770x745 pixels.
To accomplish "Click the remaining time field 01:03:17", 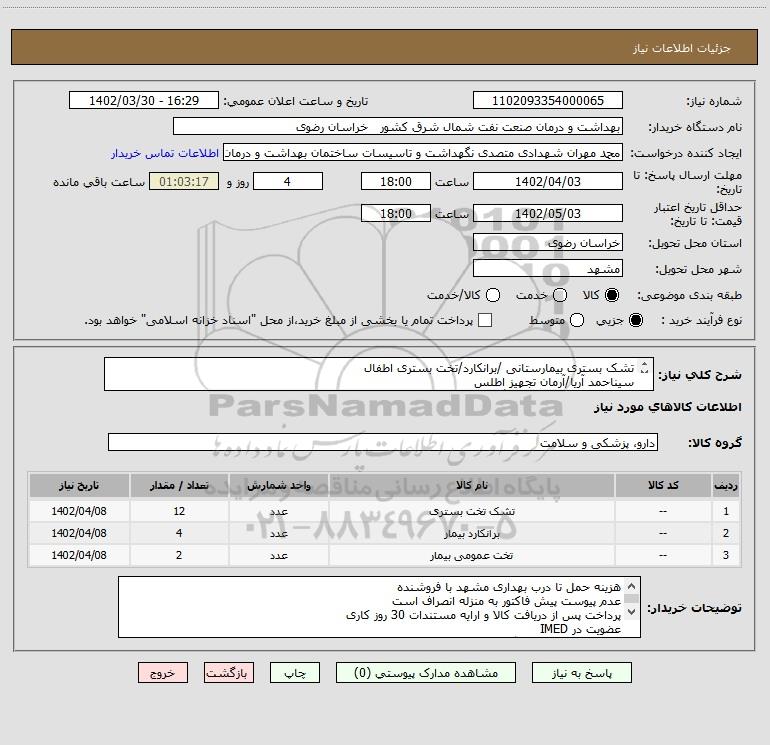I will [184, 182].
